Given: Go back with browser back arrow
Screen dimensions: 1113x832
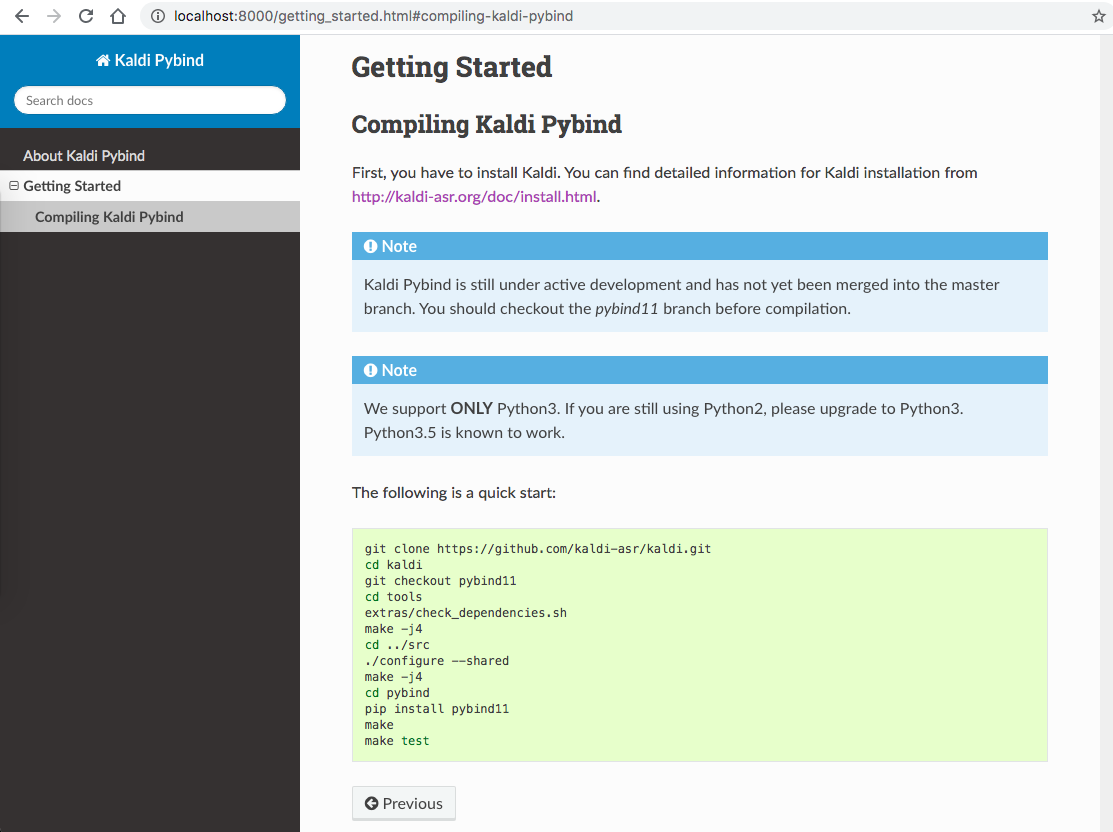Looking at the screenshot, I should [x=22, y=16].
